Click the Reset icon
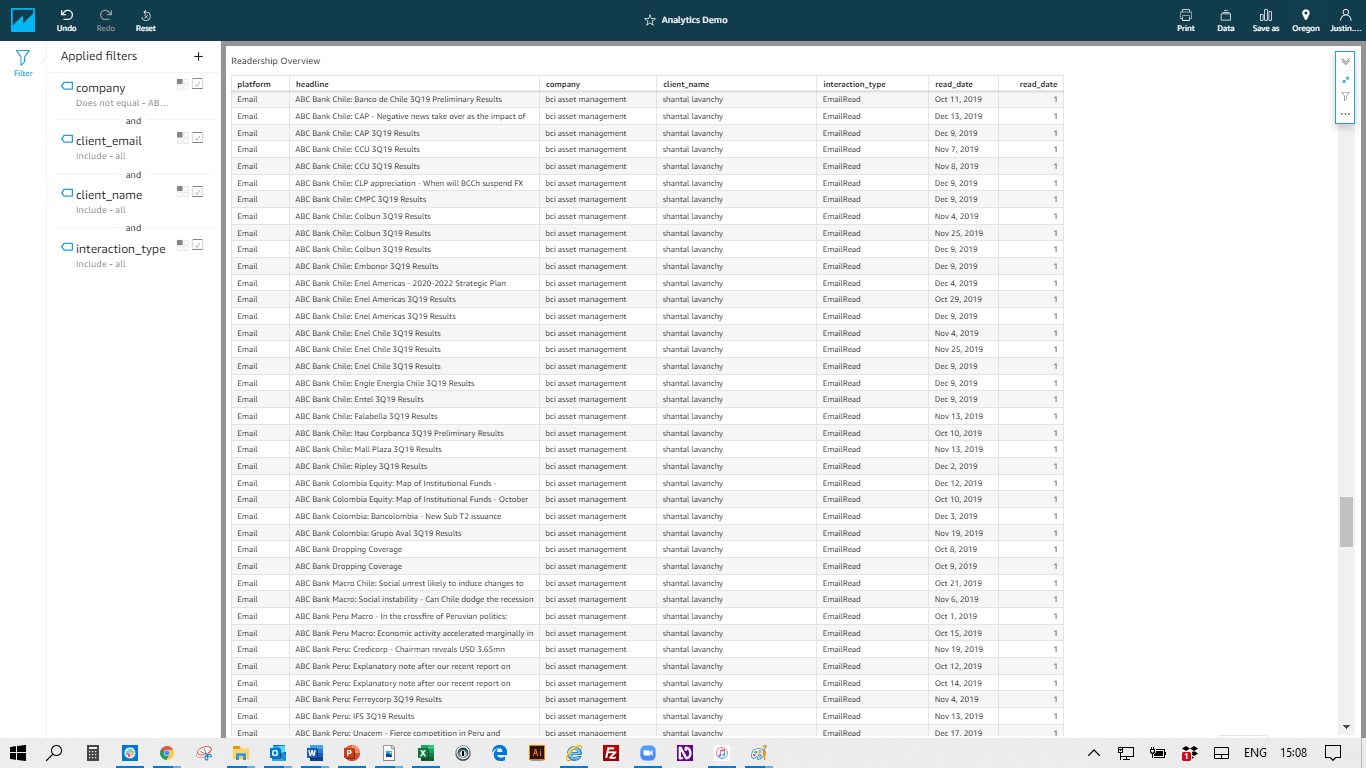Viewport: 1366px width, 768px height. click(x=146, y=16)
